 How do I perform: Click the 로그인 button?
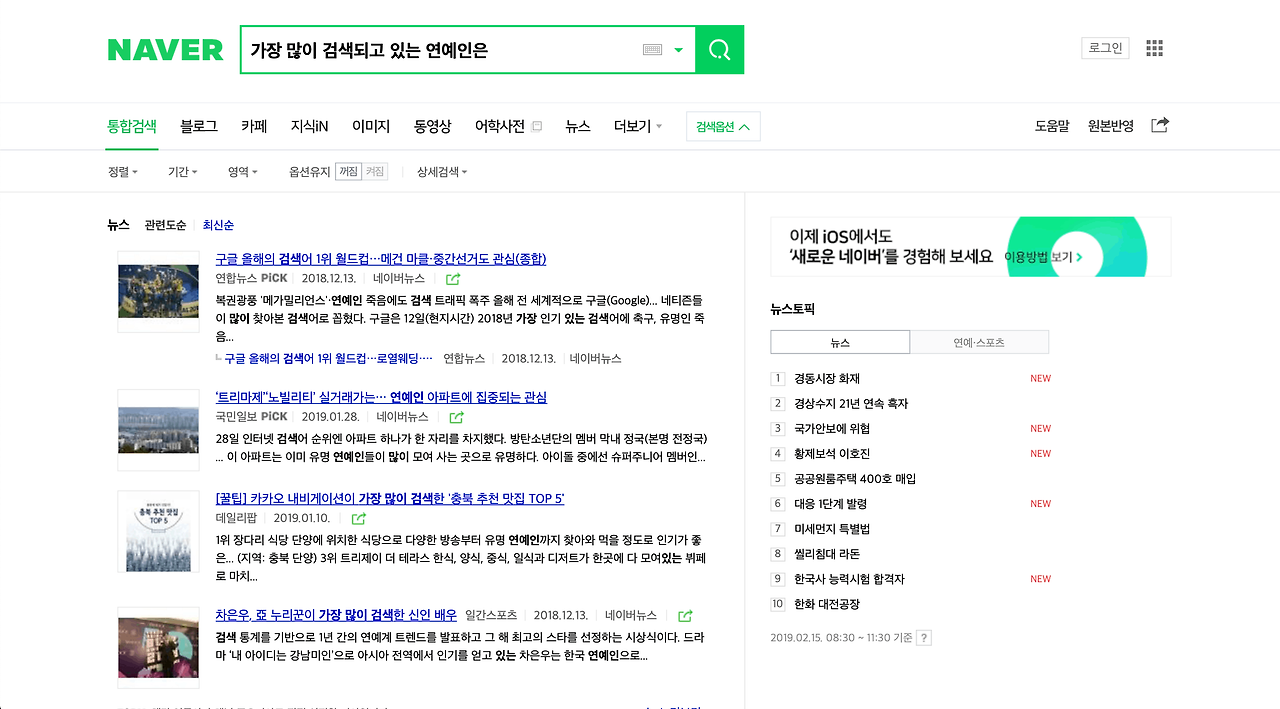pos(1105,47)
